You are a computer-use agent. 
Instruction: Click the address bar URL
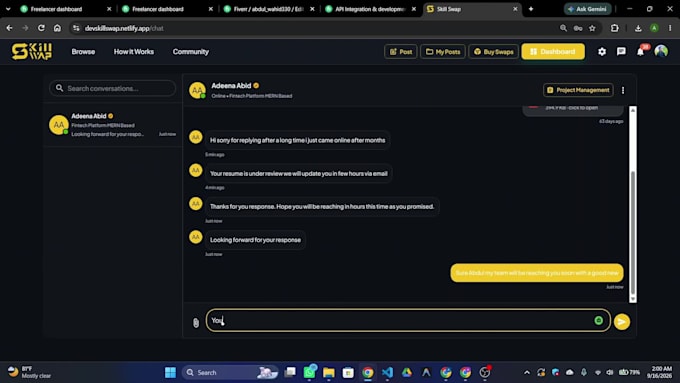tap(124, 28)
